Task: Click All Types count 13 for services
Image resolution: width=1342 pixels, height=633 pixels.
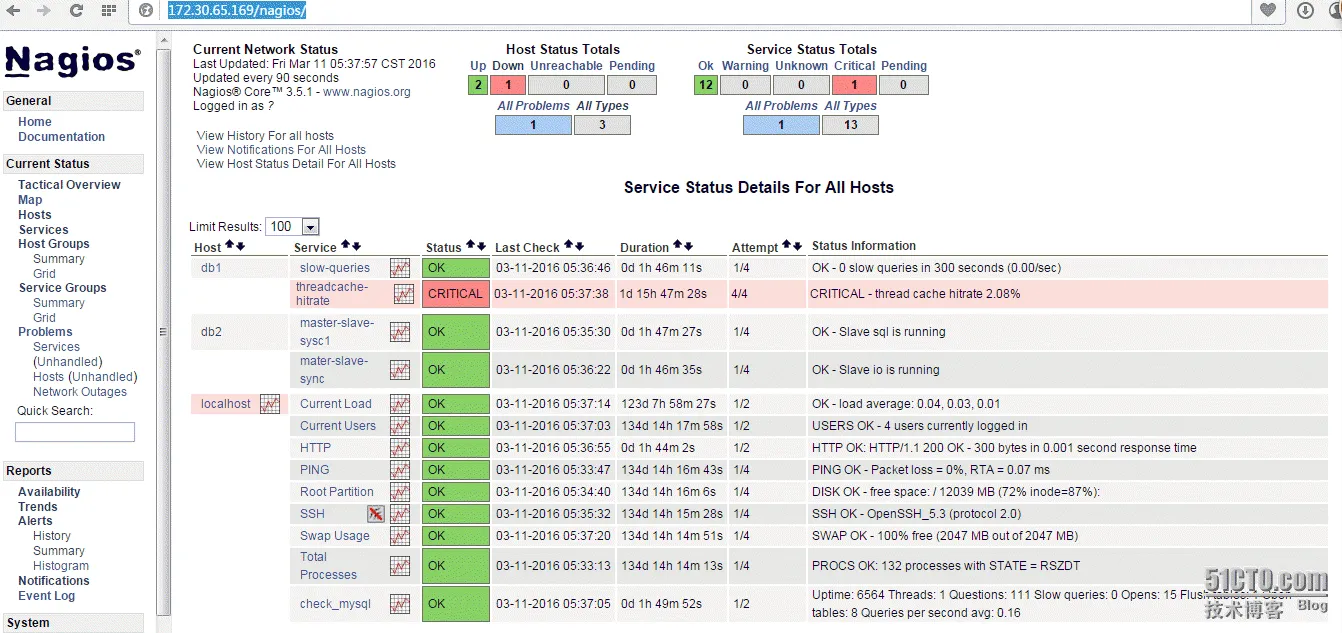Action: [x=850, y=125]
